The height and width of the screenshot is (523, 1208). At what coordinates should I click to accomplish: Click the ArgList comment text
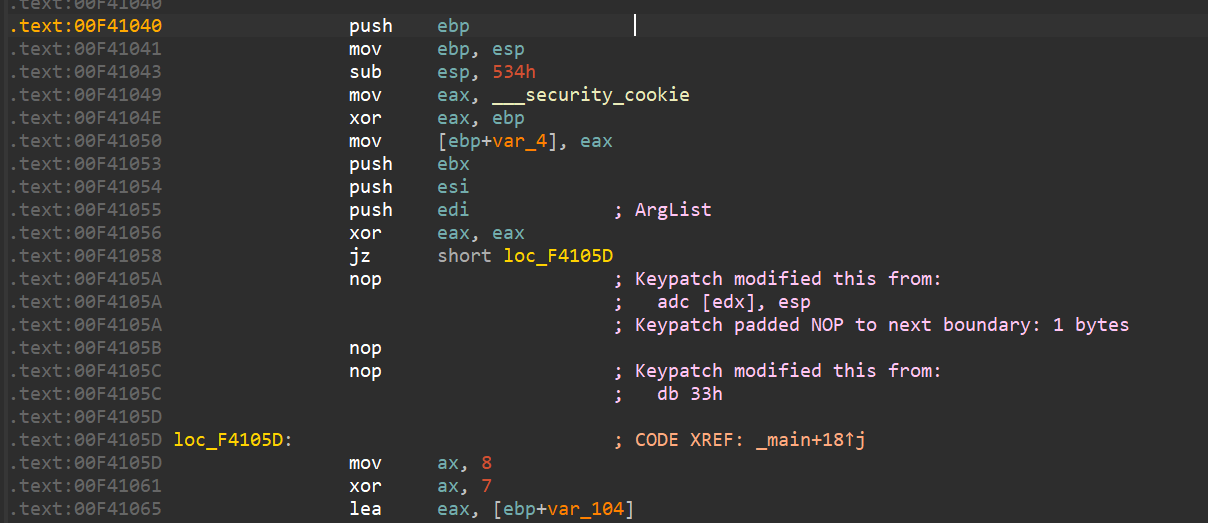click(x=675, y=210)
